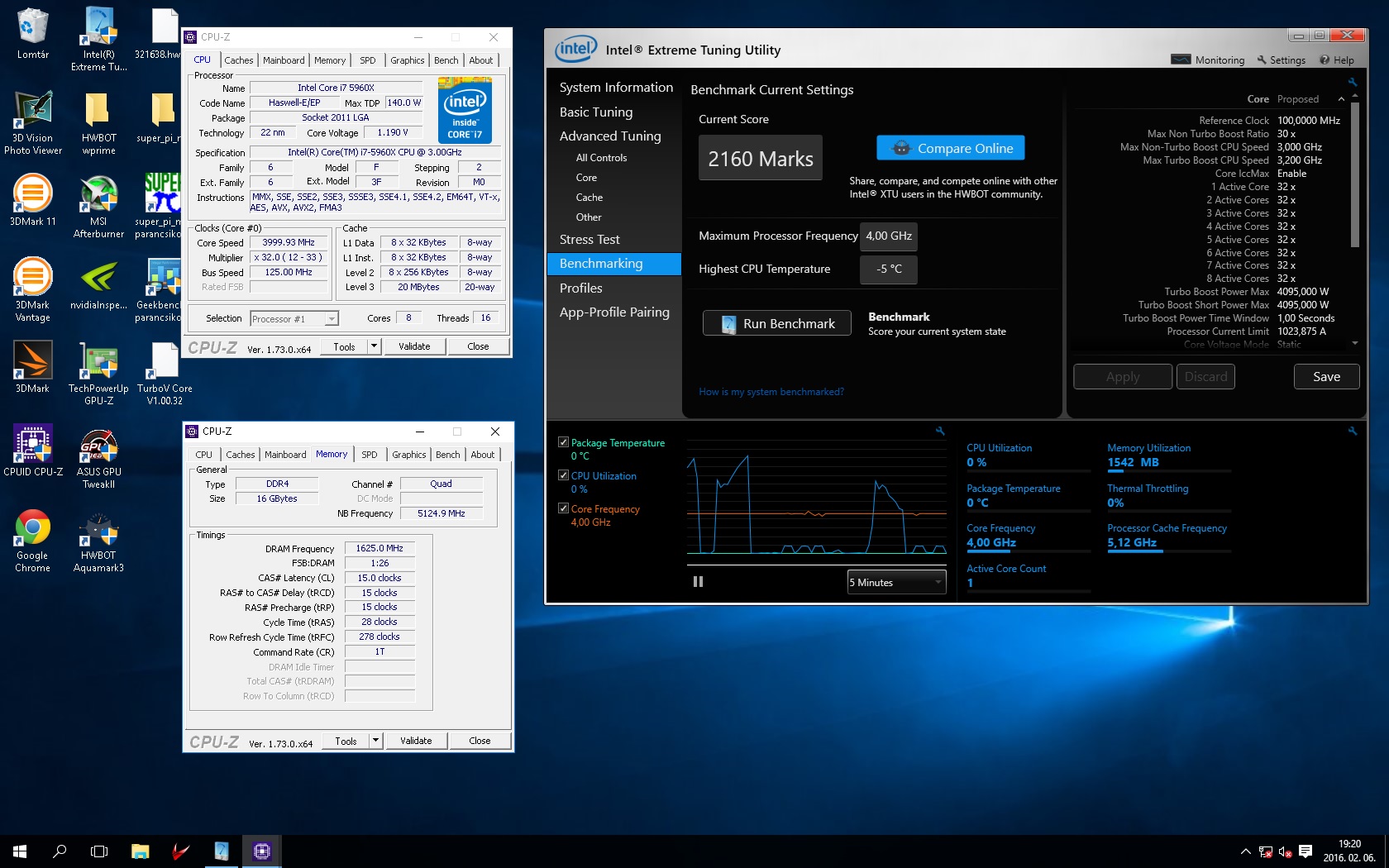
Task: Select Profiles in XTU sidebar
Action: [x=581, y=288]
